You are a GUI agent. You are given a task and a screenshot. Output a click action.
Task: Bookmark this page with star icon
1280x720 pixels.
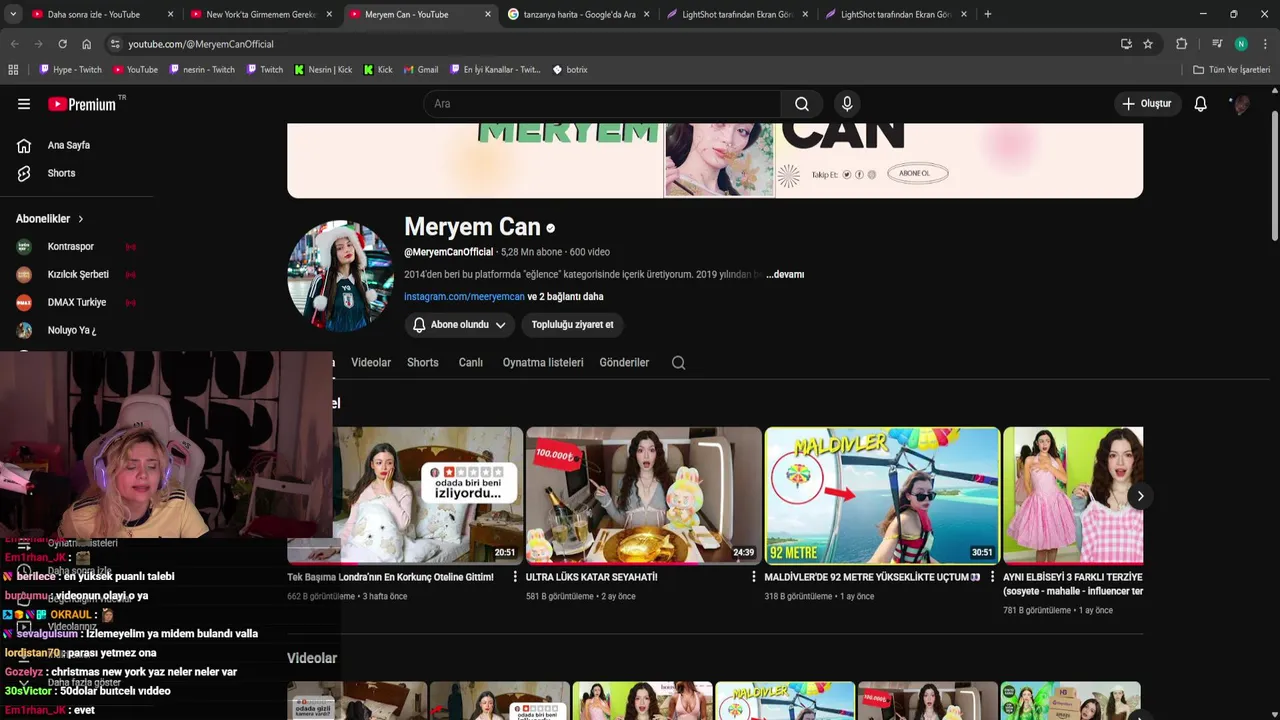tap(1148, 44)
